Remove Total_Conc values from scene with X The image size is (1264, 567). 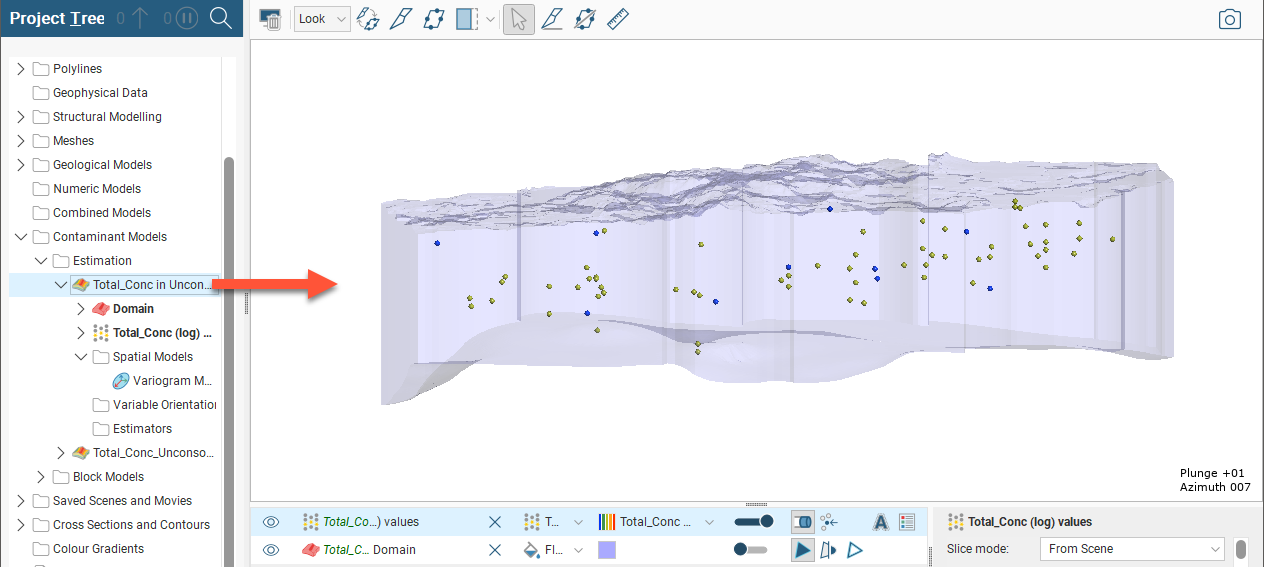tap(494, 521)
